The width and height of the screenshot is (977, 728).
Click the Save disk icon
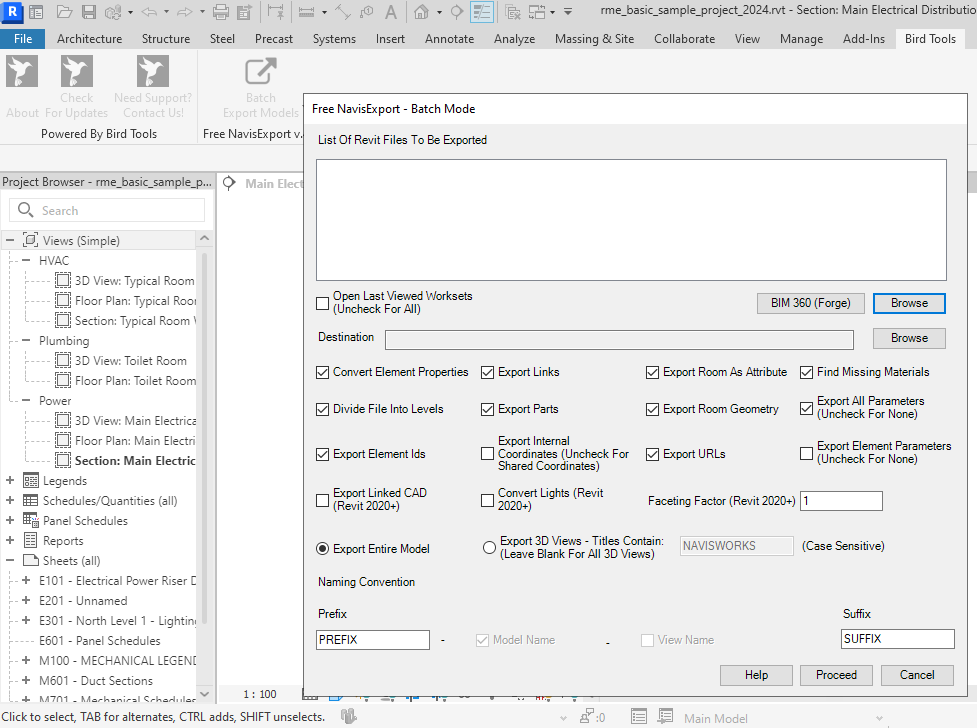[88, 13]
